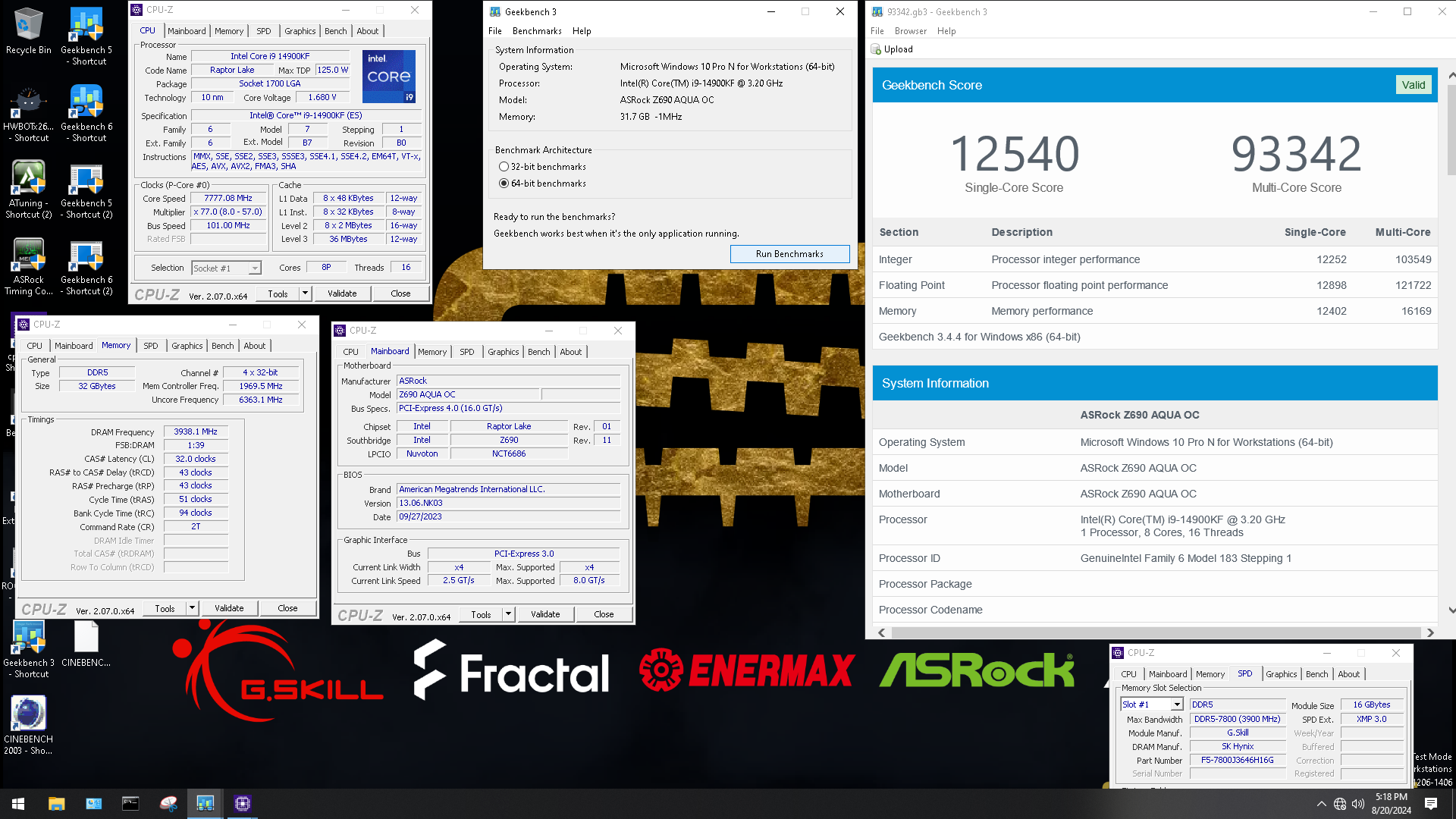The image size is (1456, 819).
Task: Switch to About tab in SPD CPU-Z window
Action: point(1348,674)
